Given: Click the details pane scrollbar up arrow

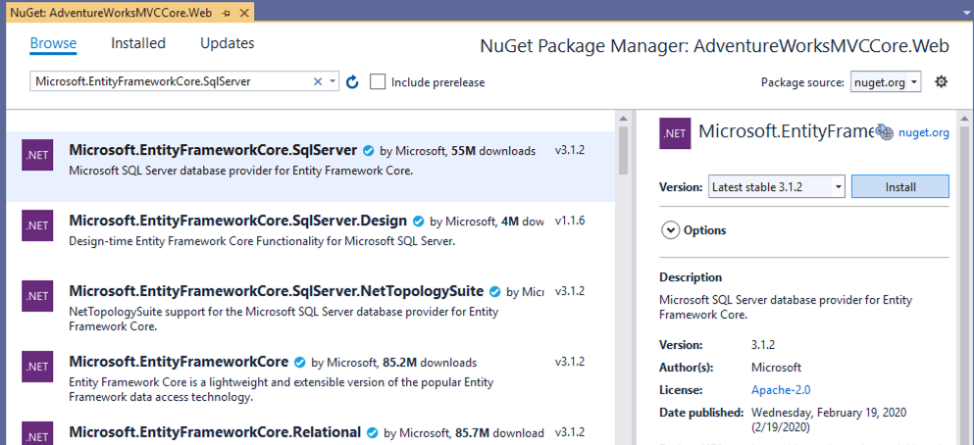Looking at the screenshot, I should (964, 118).
